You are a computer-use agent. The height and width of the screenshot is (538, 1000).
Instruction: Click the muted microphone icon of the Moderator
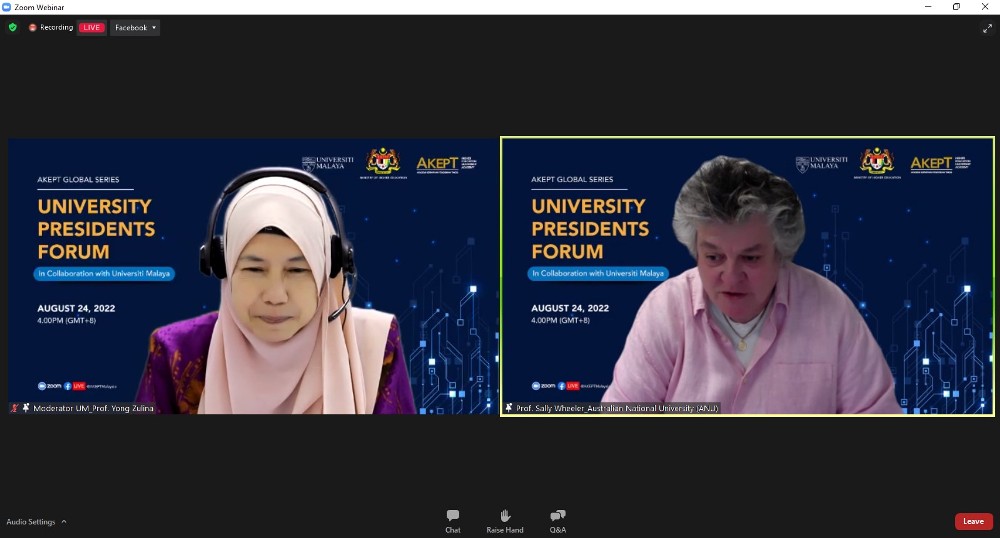click(x=14, y=408)
